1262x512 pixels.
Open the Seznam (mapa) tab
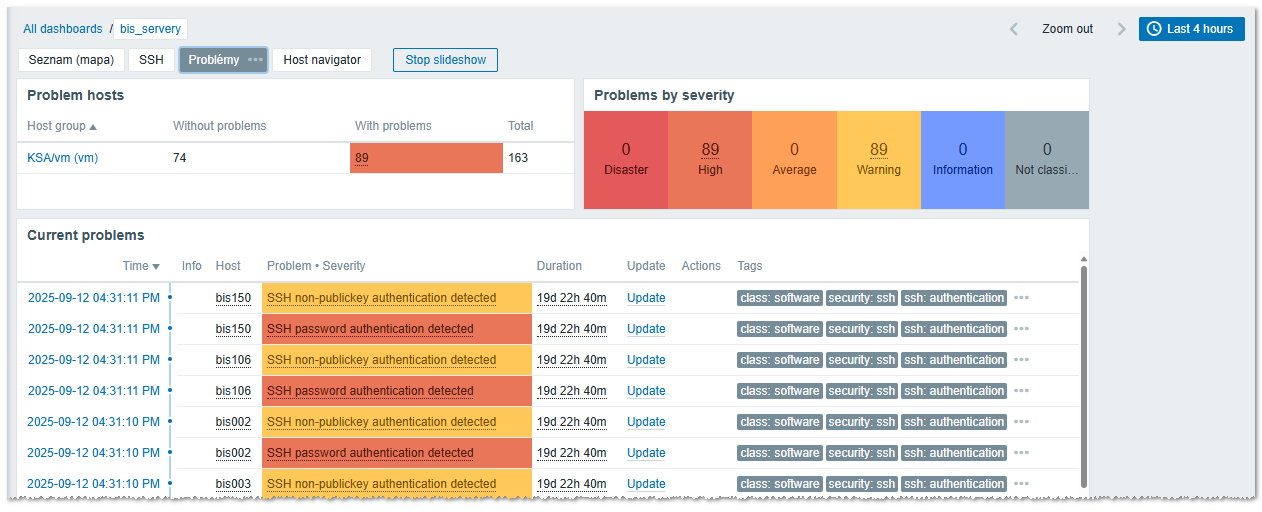(x=71, y=60)
